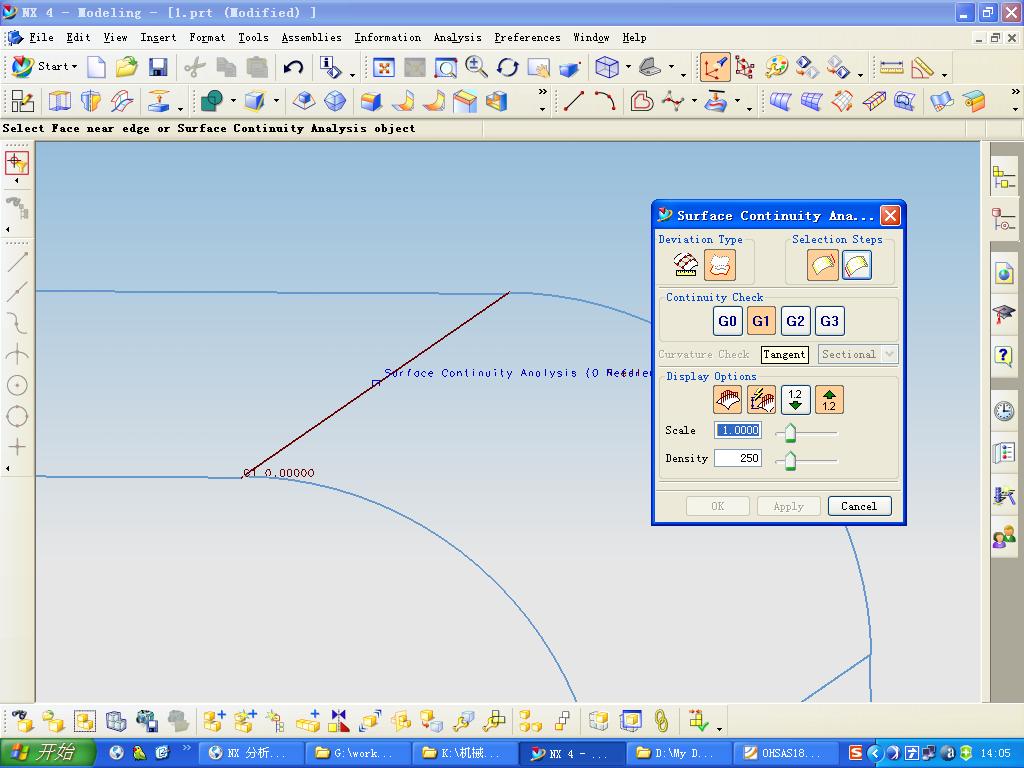Click the Fit view icon
Viewport: 1024px width, 768px height.
[383, 67]
